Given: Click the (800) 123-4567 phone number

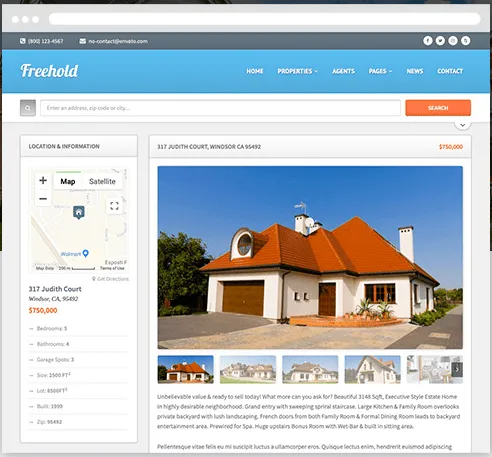Looking at the screenshot, I should pyautogui.click(x=45, y=41).
